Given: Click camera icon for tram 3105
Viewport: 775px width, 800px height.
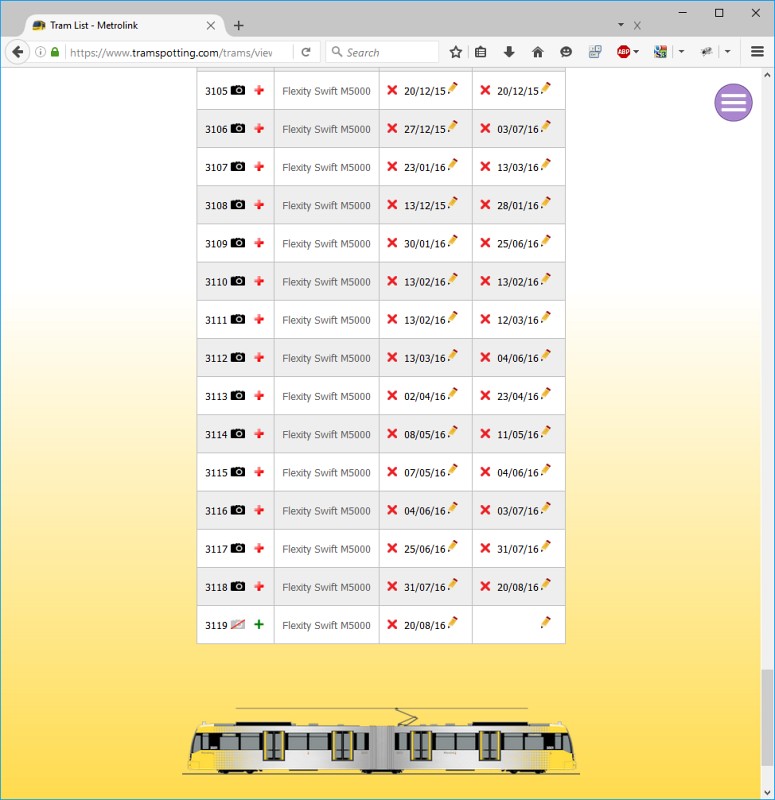Looking at the screenshot, I should pos(238,90).
